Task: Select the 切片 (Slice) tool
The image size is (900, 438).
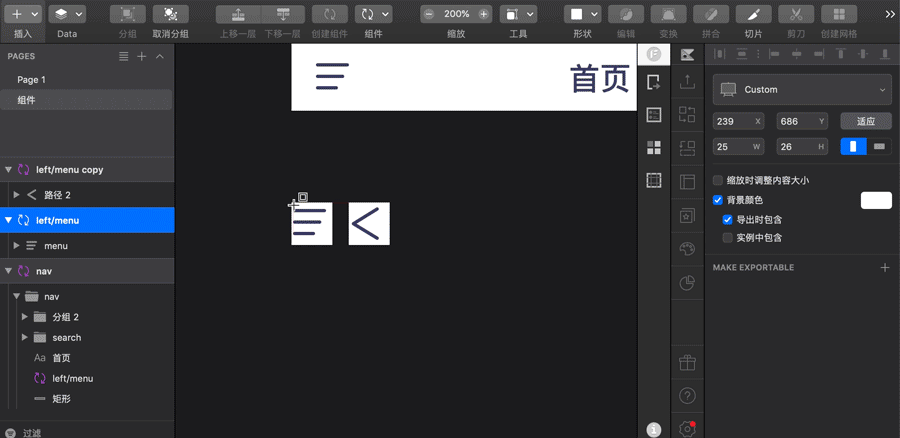Action: point(753,15)
